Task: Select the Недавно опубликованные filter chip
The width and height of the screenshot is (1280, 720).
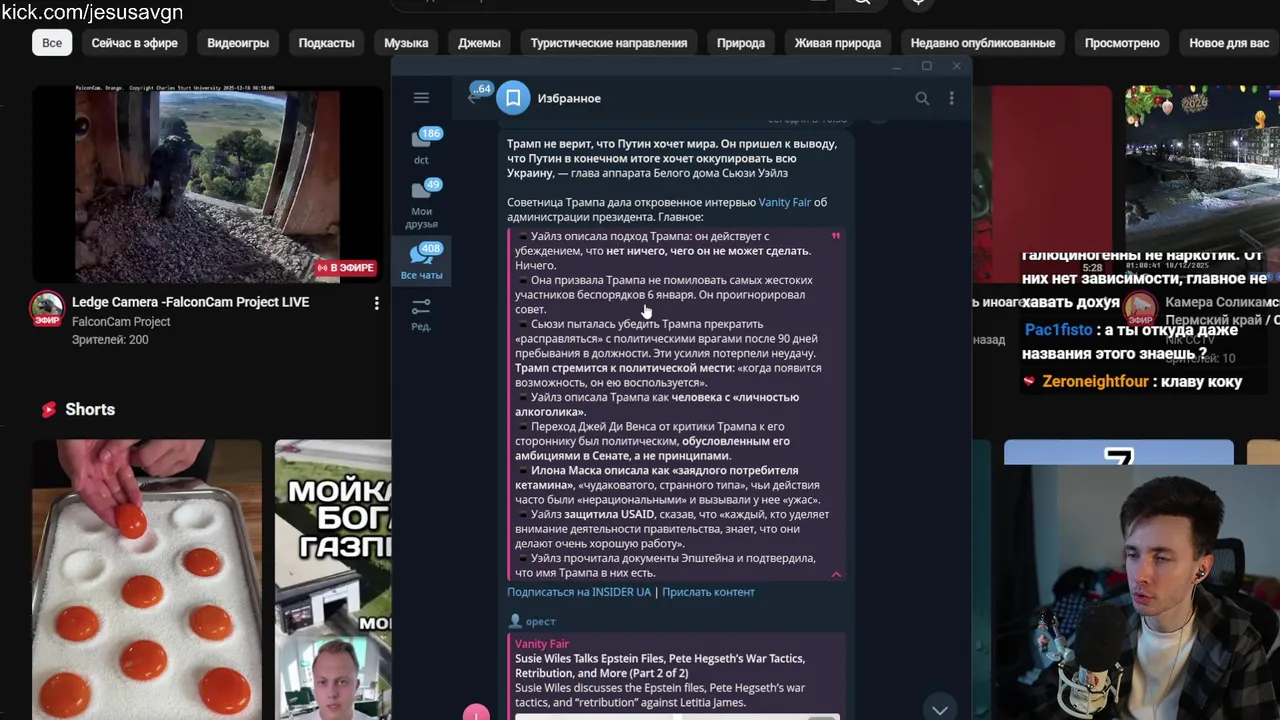Action: [983, 43]
